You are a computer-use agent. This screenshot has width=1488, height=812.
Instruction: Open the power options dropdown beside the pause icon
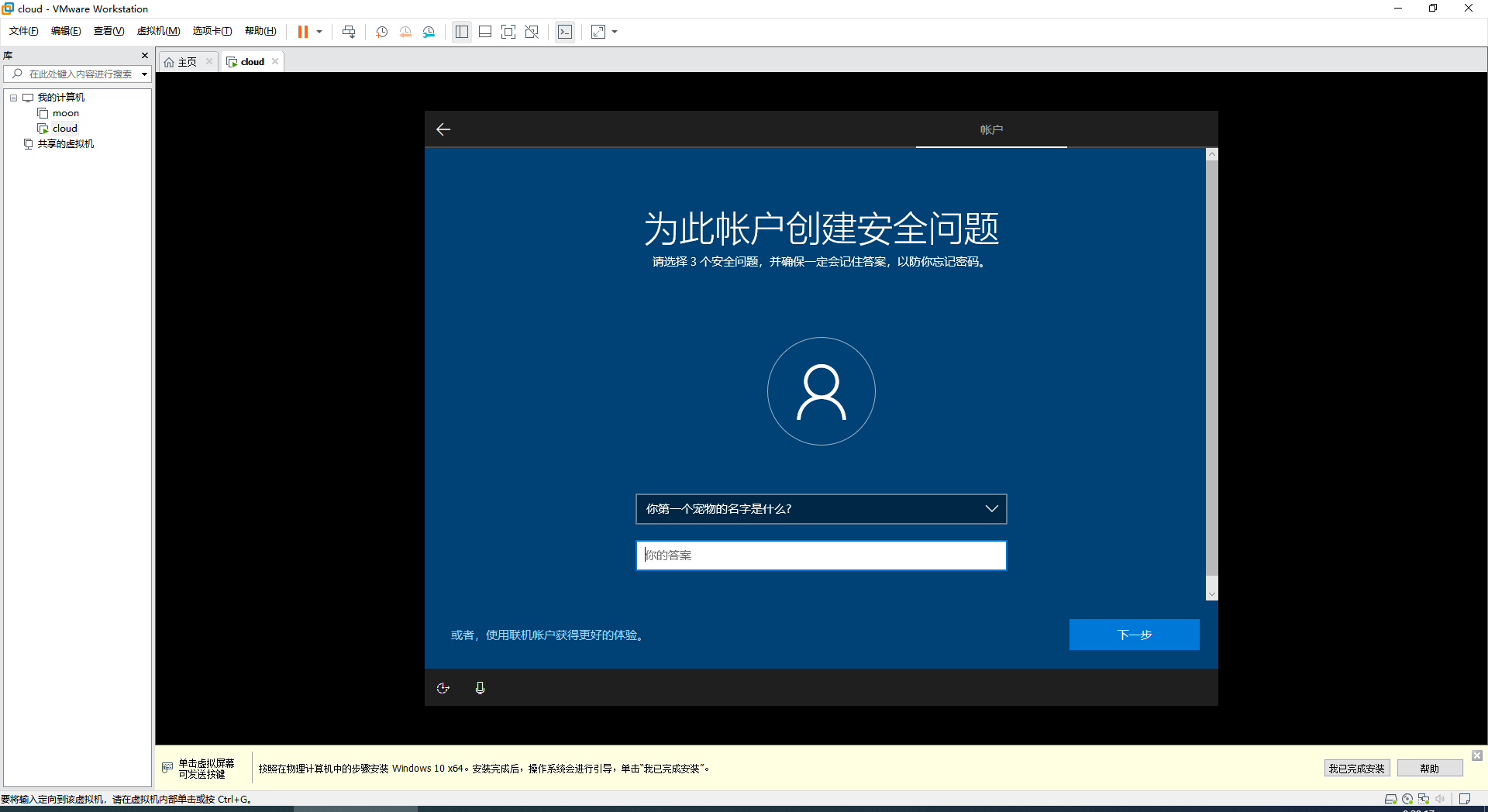(x=319, y=32)
